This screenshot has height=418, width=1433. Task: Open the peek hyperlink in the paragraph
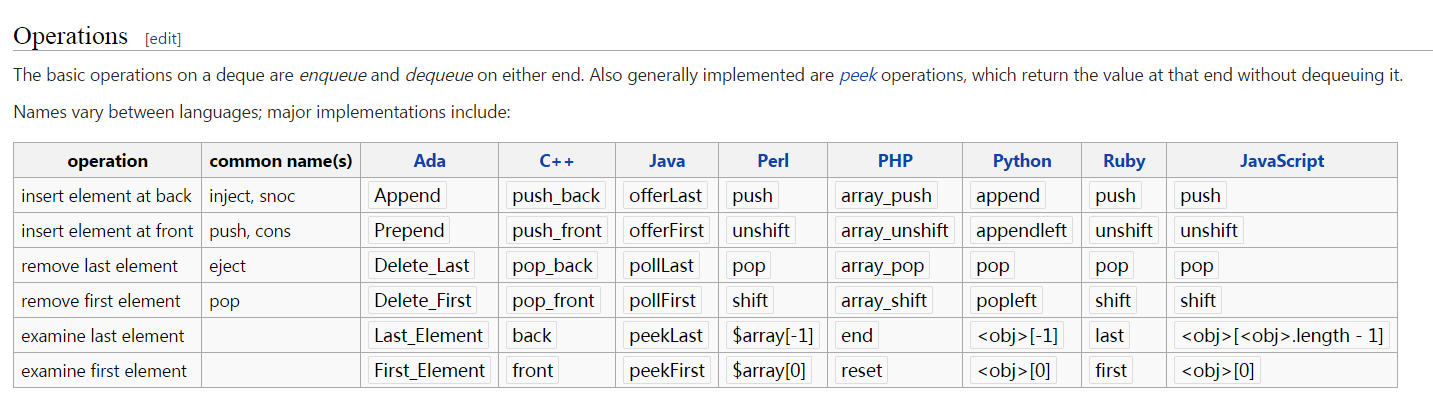(x=857, y=75)
